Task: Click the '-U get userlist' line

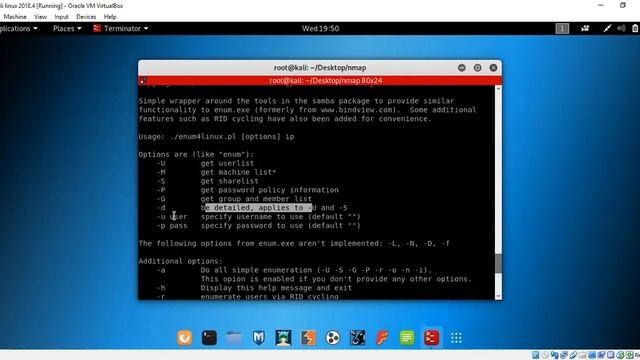Action: click(205, 163)
